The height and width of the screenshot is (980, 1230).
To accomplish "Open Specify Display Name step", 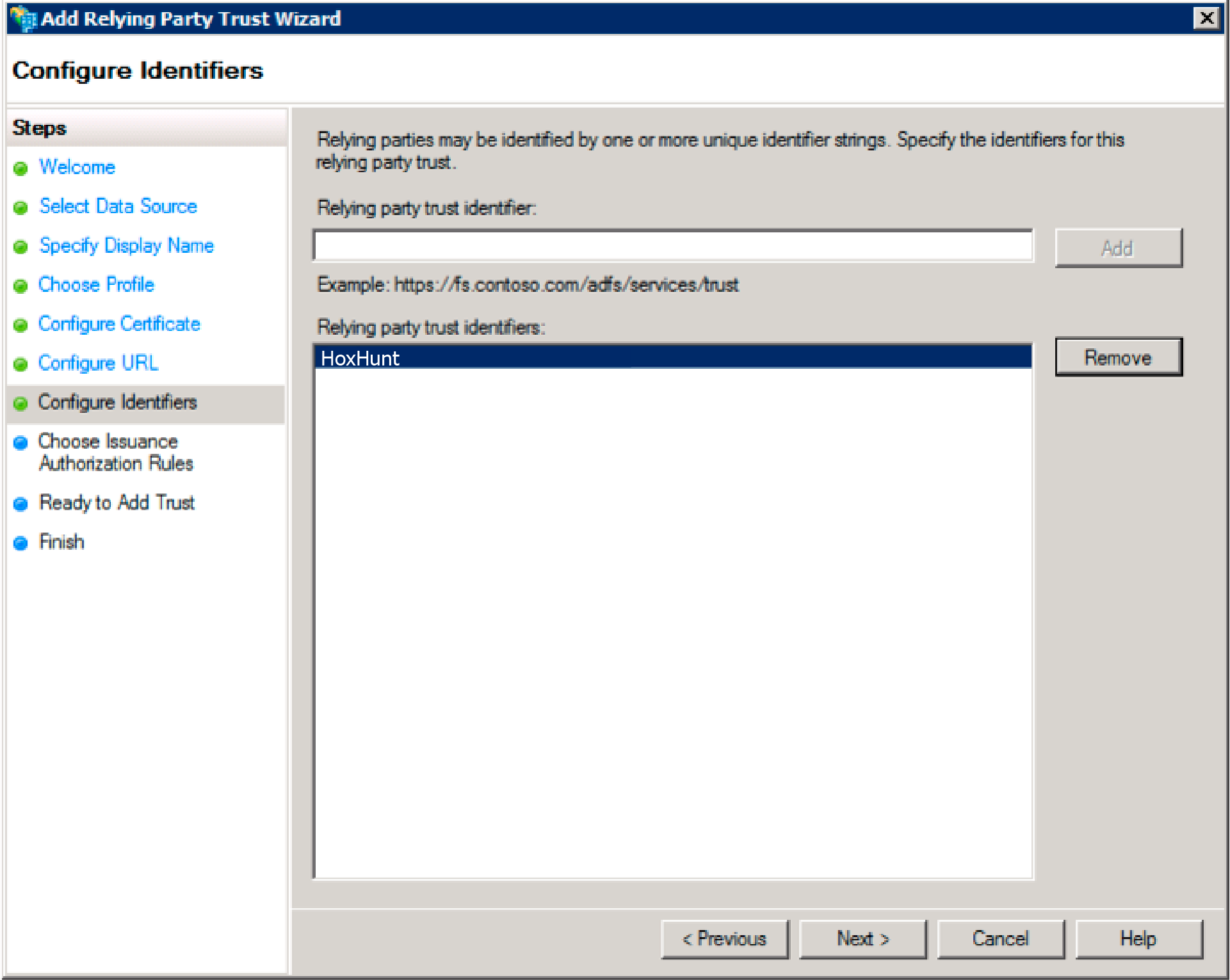I will click(126, 246).
